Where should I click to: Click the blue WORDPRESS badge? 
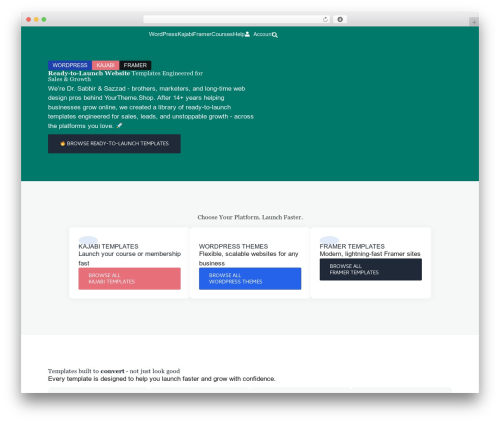[x=70, y=65]
